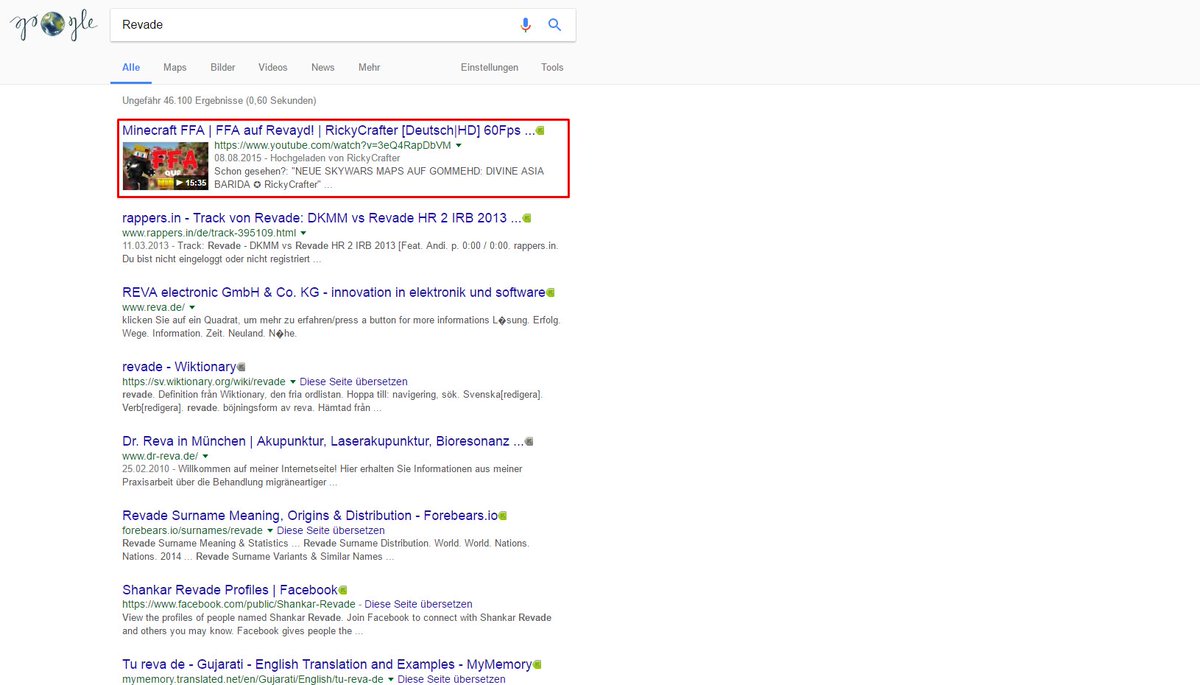The height and width of the screenshot is (685, 1200).
Task: Open the rappers.in Track von Revade result
Action: pos(321,218)
